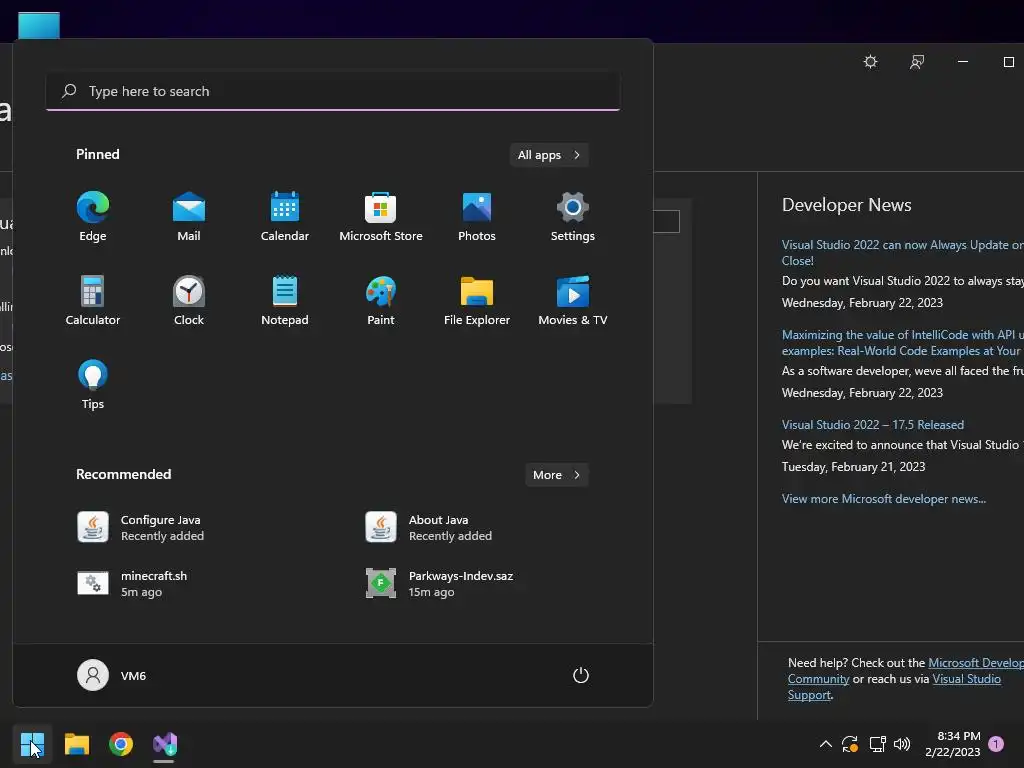
Task: Switch to Visual Studio on the taskbar
Action: 165,744
